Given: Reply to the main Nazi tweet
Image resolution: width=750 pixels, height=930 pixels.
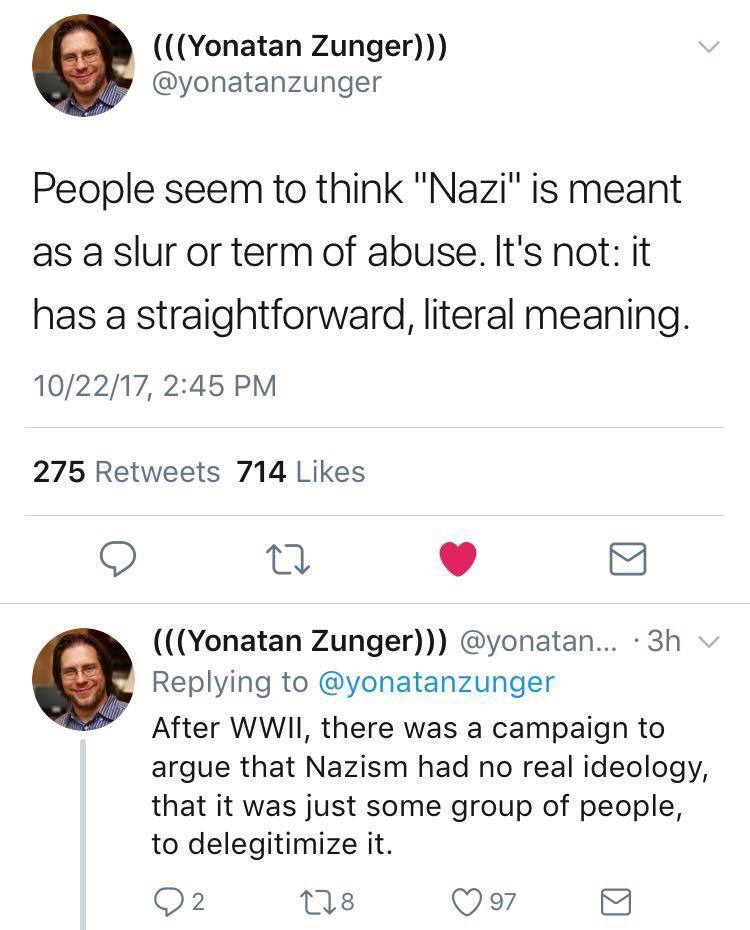Looking at the screenshot, I should tap(119, 559).
